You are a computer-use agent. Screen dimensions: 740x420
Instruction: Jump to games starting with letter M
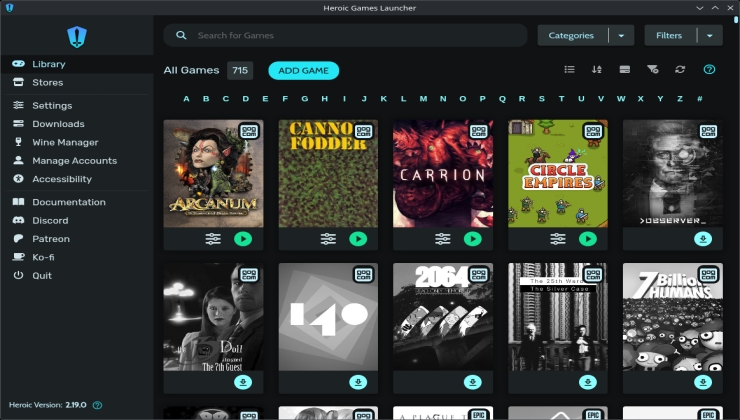(x=424, y=99)
